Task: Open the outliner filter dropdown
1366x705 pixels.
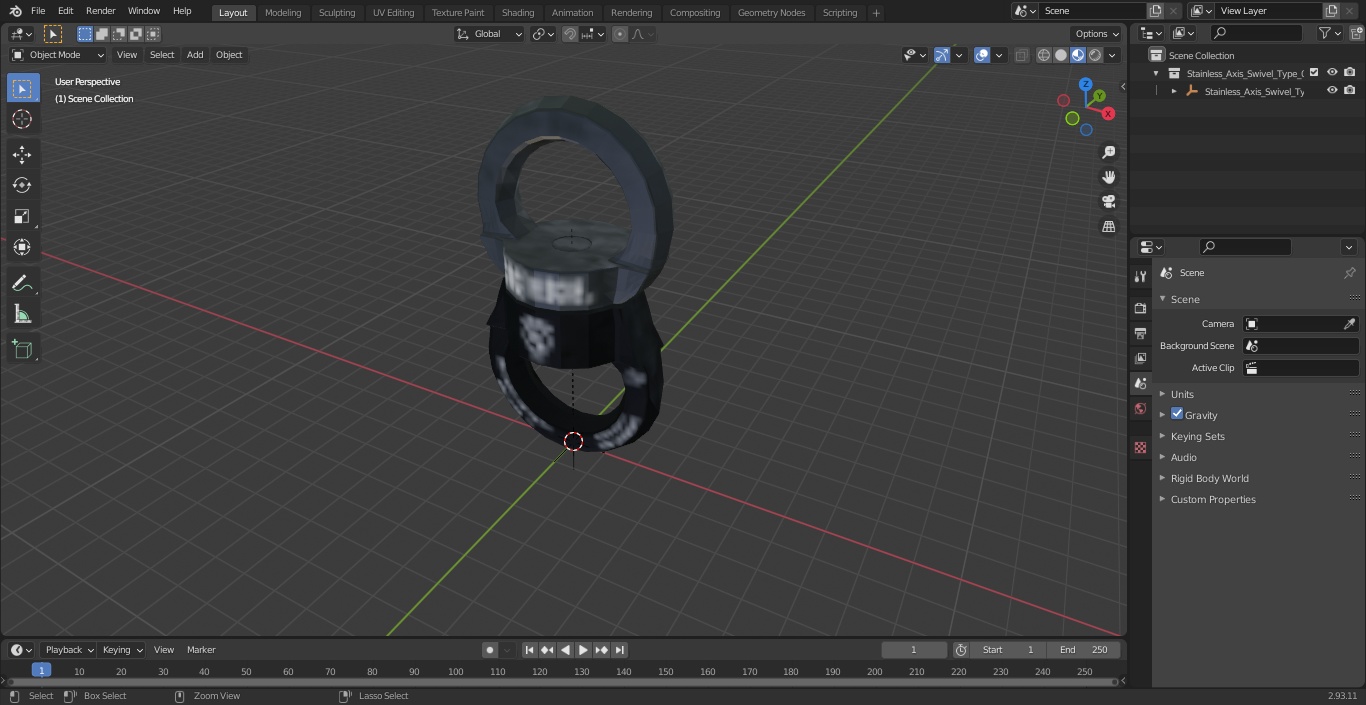Action: tap(1329, 33)
